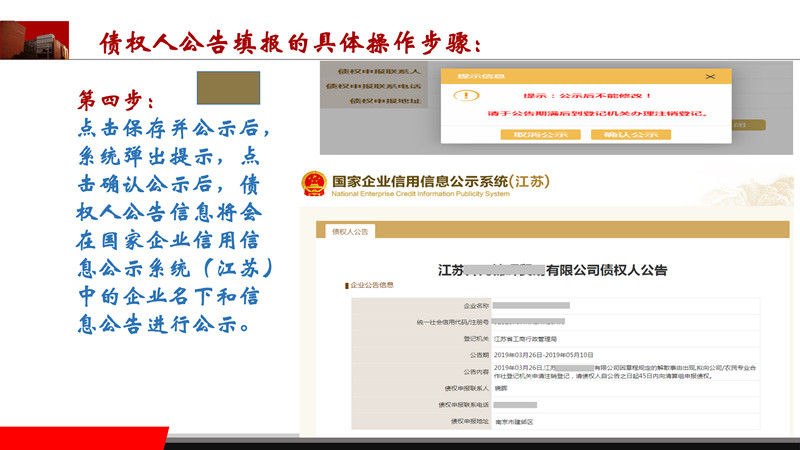Image resolution: width=800 pixels, height=450 pixels.
Task: Click the 提示信息 dialog title bar
Action: (x=580, y=76)
